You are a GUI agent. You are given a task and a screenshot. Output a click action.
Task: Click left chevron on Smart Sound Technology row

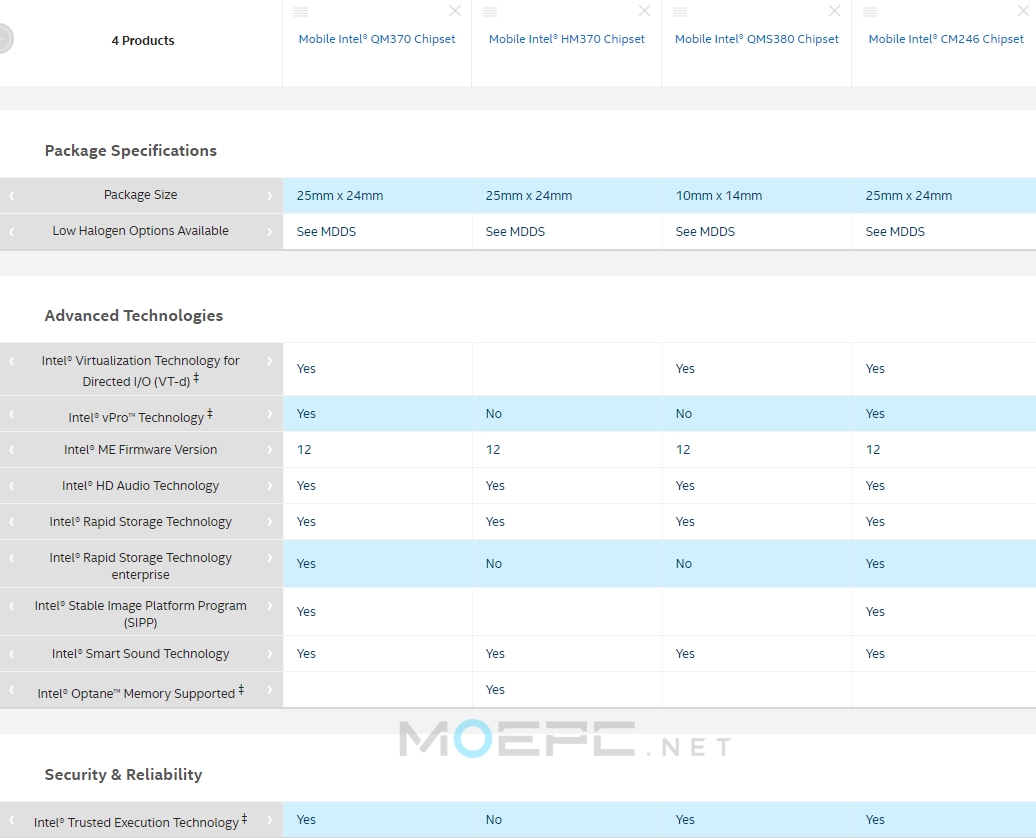click(x=11, y=654)
